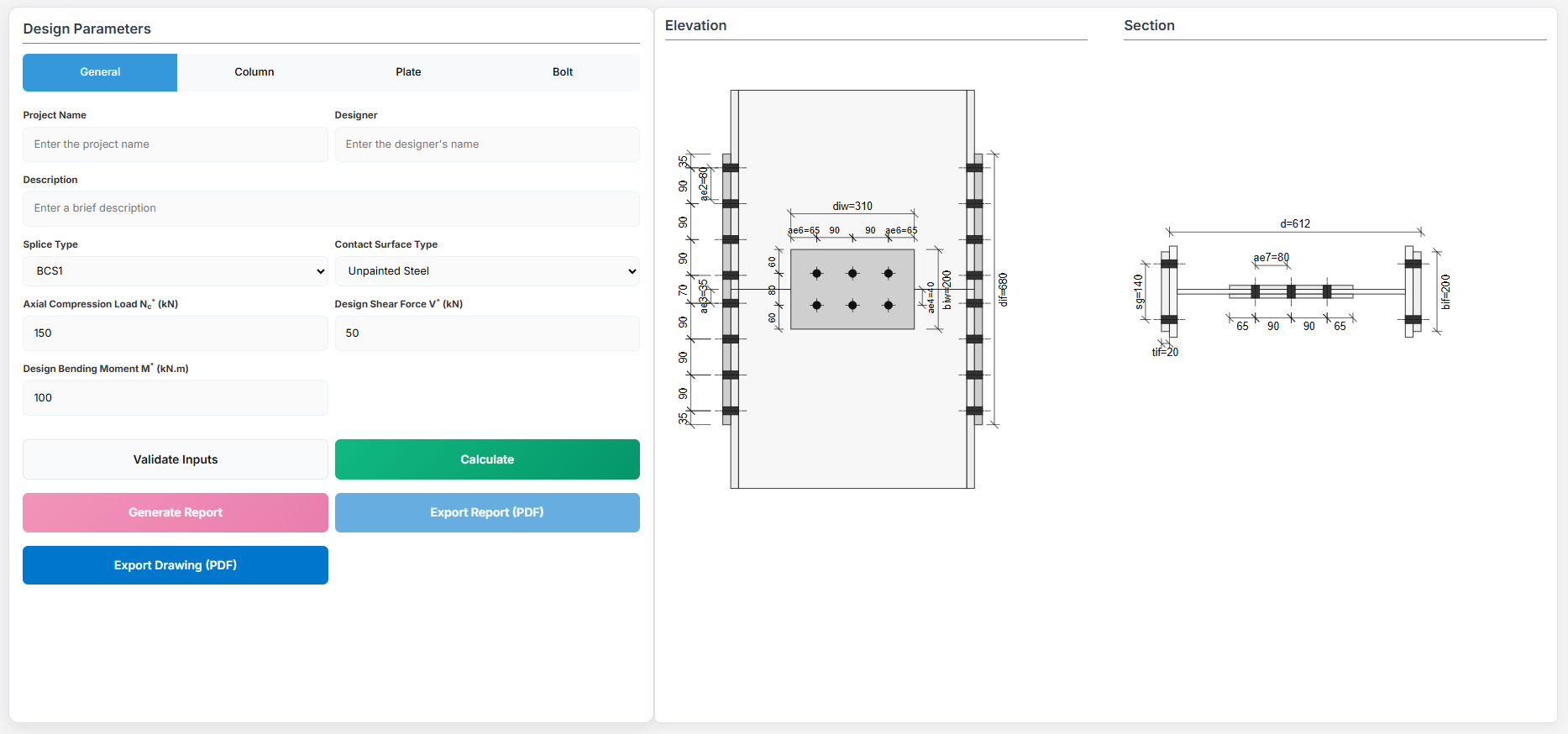Open the Contact Surface Type dropdown
Viewport: 1568px width, 734px height.
pyautogui.click(x=486, y=271)
